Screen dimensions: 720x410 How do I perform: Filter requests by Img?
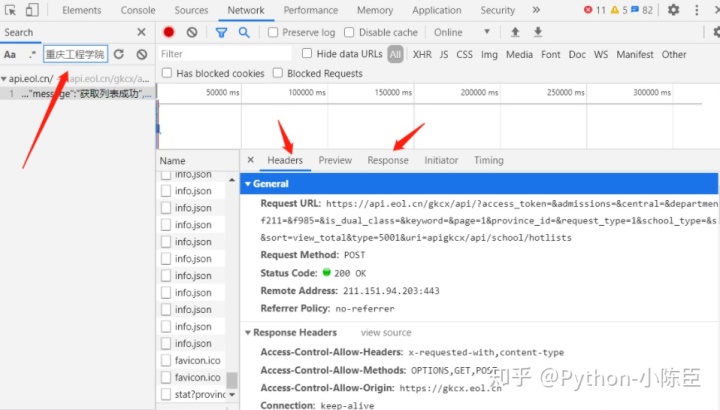click(489, 55)
